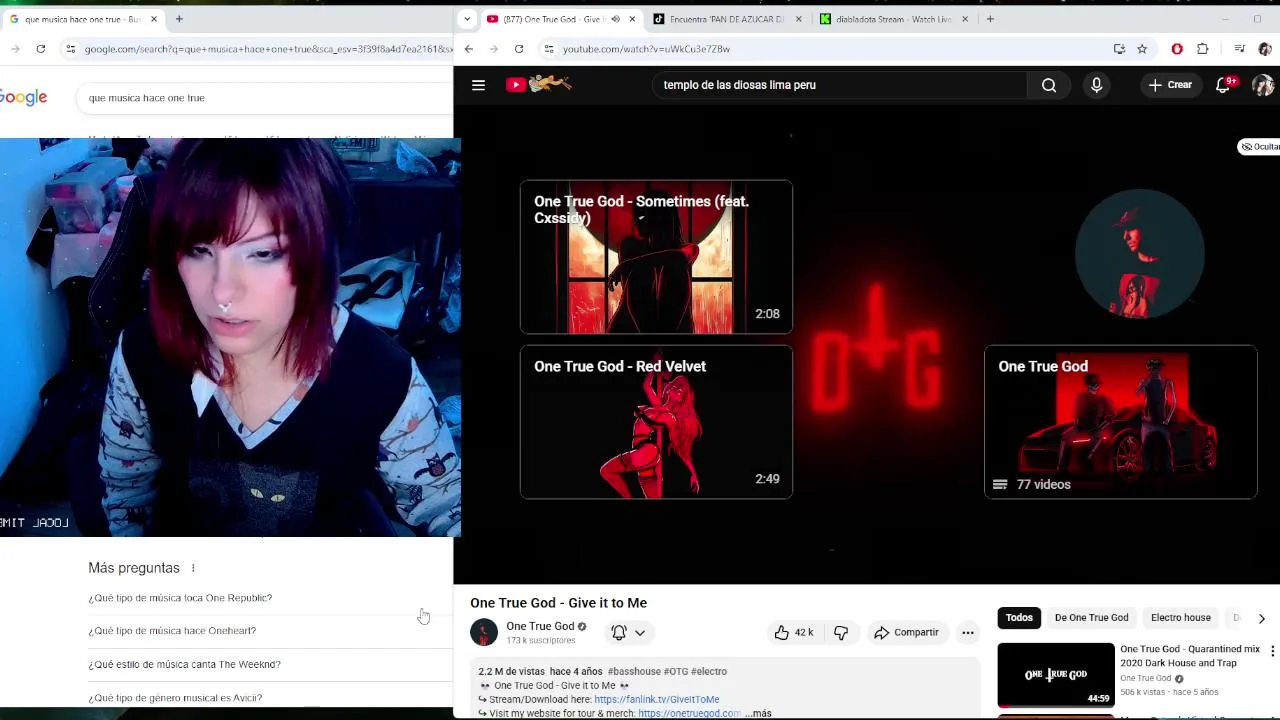
Task: Click the YouTube search magnifier button
Action: point(1049,85)
